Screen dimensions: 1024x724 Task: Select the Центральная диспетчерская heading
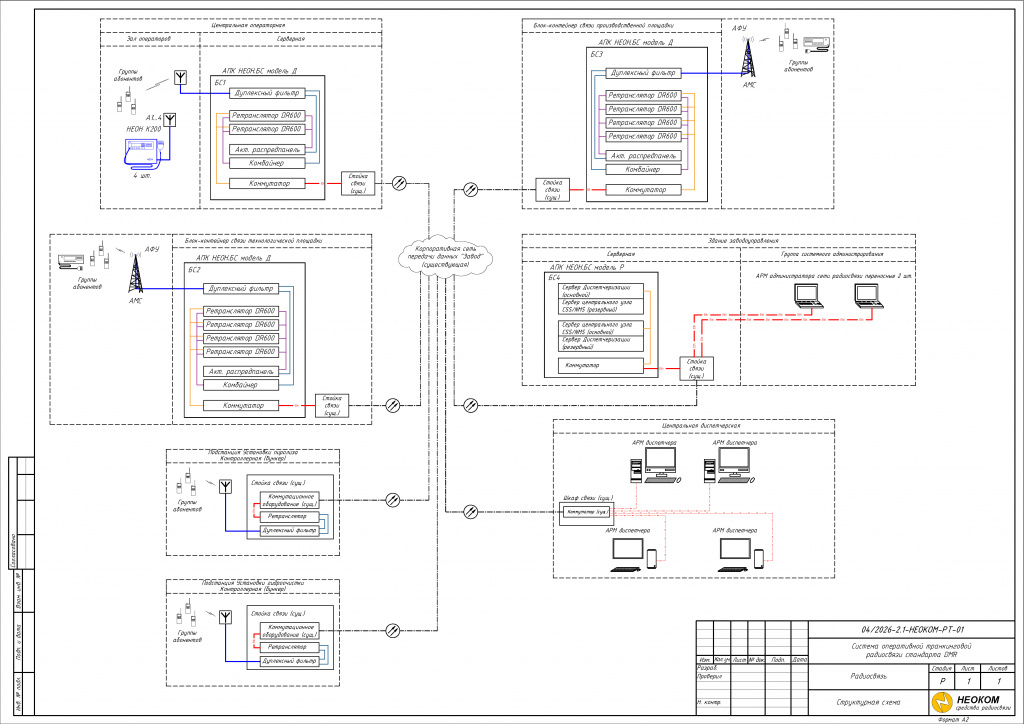point(701,426)
